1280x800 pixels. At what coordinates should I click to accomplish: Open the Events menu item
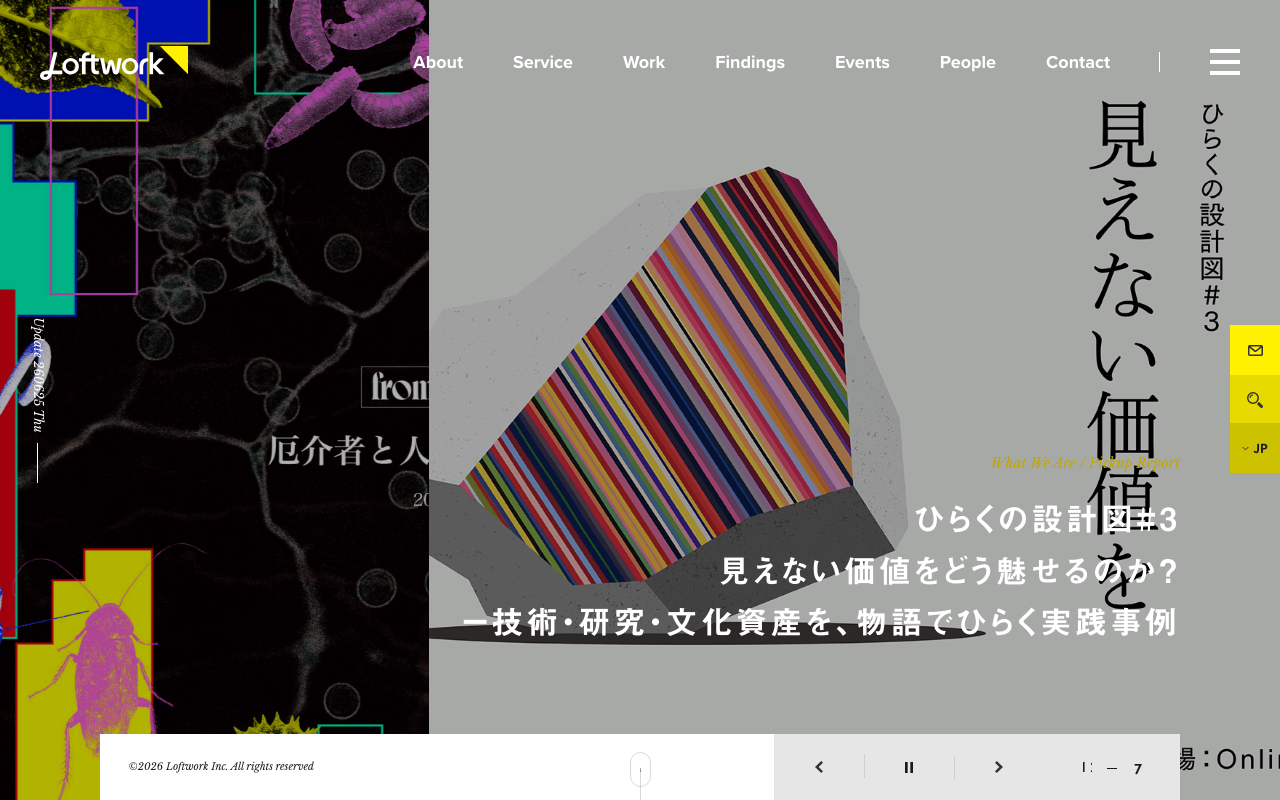(x=862, y=62)
